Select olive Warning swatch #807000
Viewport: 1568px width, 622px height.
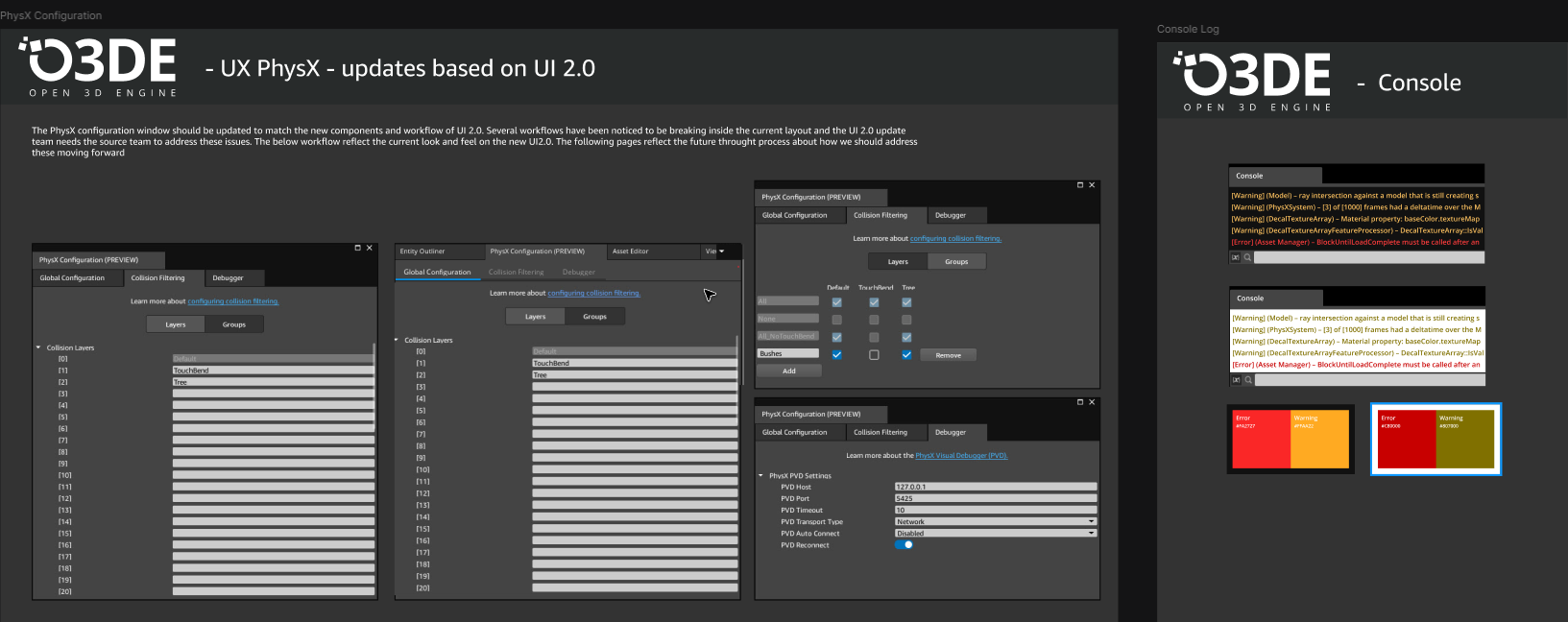click(x=1465, y=439)
